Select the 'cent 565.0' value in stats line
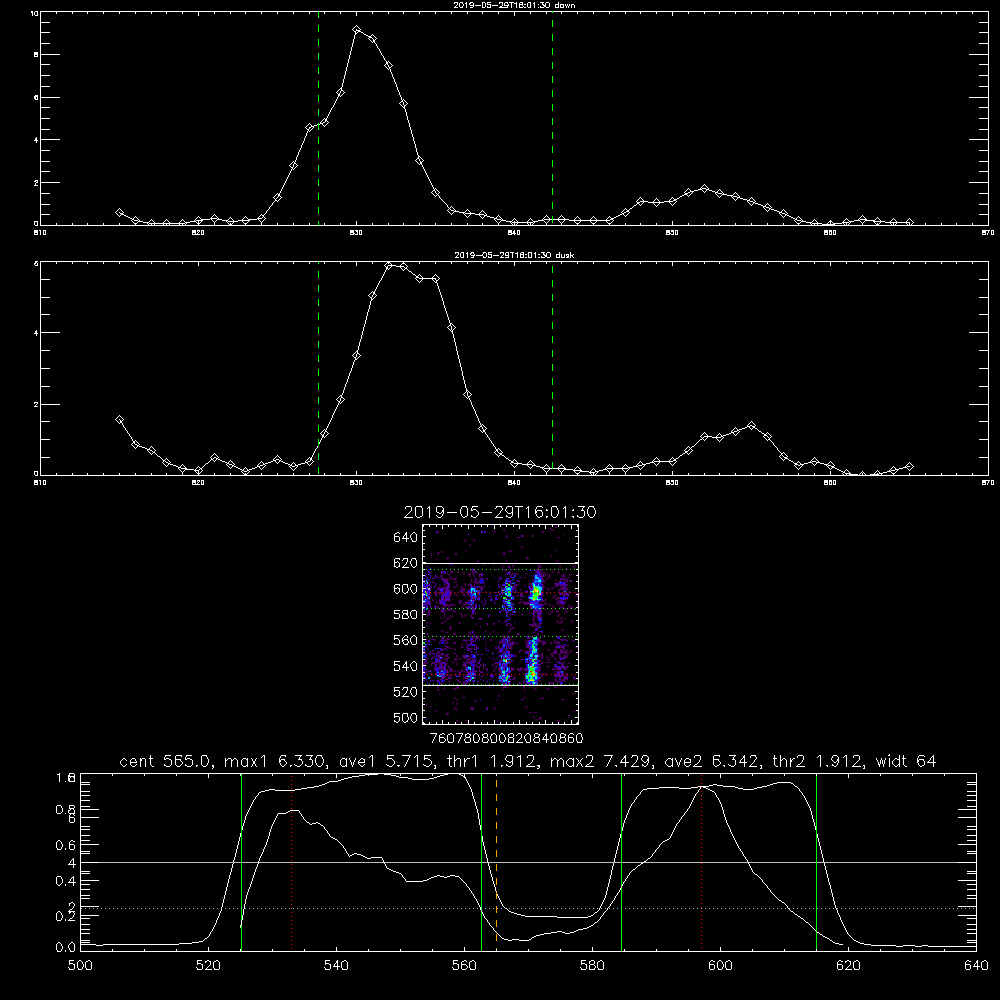This screenshot has height=1000, width=1000. click(167, 761)
